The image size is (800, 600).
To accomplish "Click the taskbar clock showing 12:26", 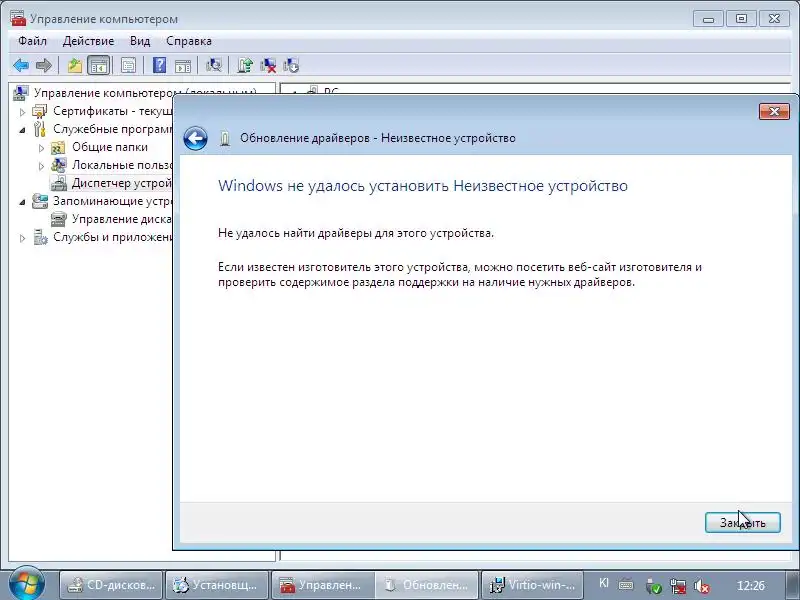I will [751, 585].
